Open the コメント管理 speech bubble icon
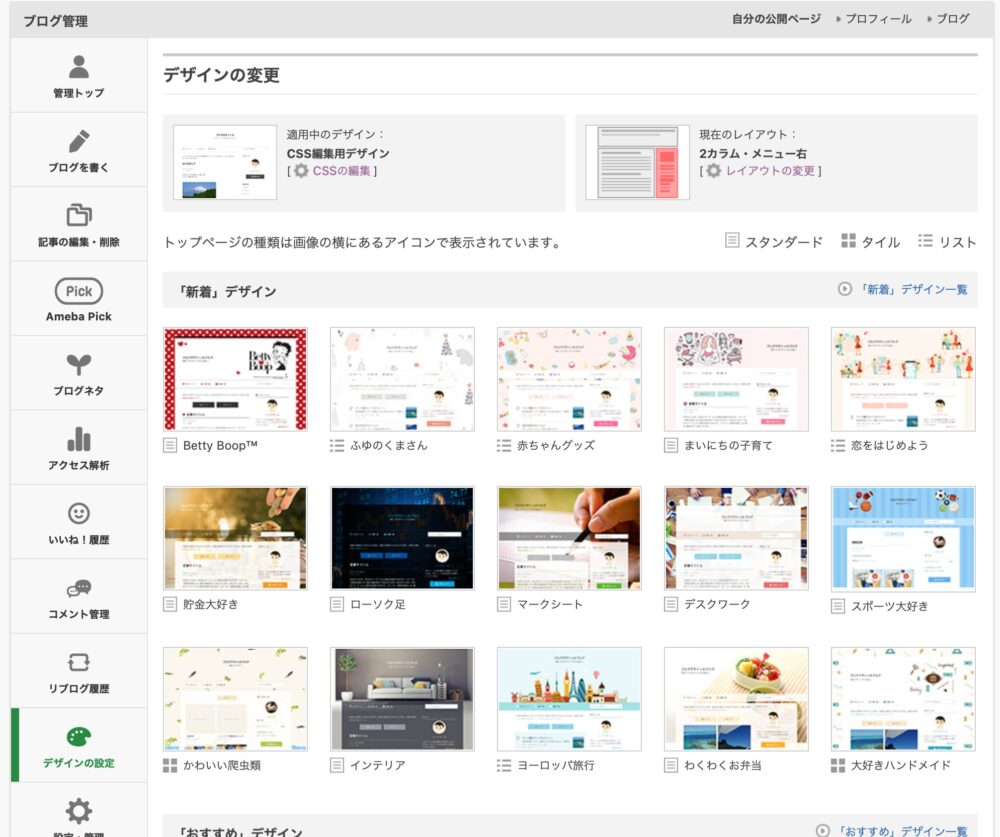 click(x=78, y=588)
